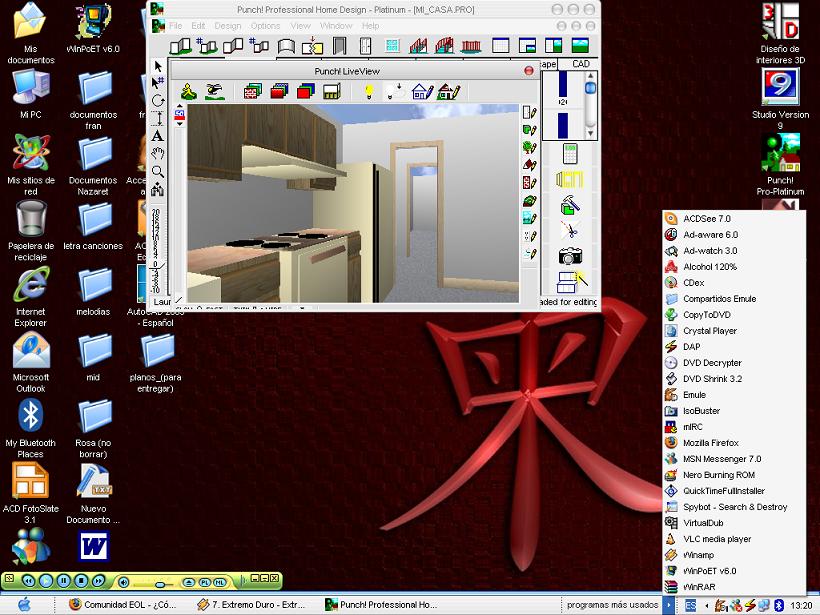Open Internet Explorer desktop icon
The width and height of the screenshot is (820, 615).
[x=31, y=296]
